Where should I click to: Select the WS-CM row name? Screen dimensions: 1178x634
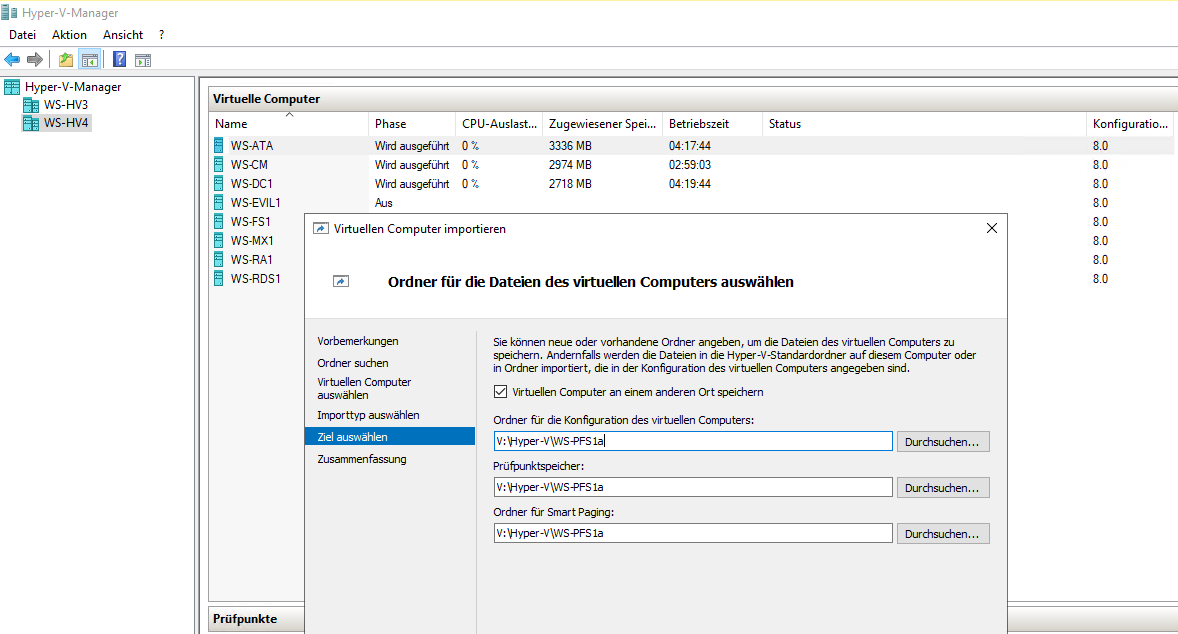(x=249, y=165)
